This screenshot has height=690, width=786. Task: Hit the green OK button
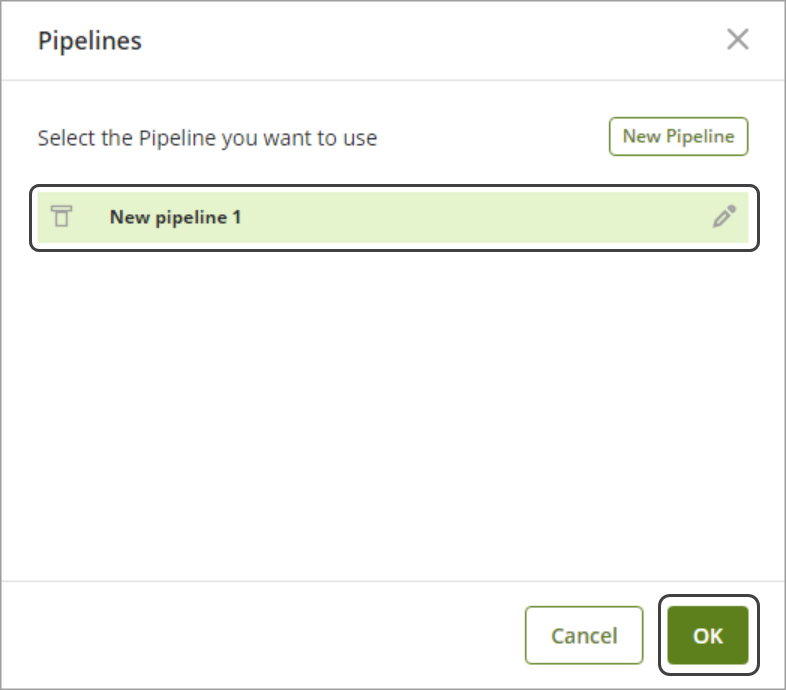coord(708,636)
